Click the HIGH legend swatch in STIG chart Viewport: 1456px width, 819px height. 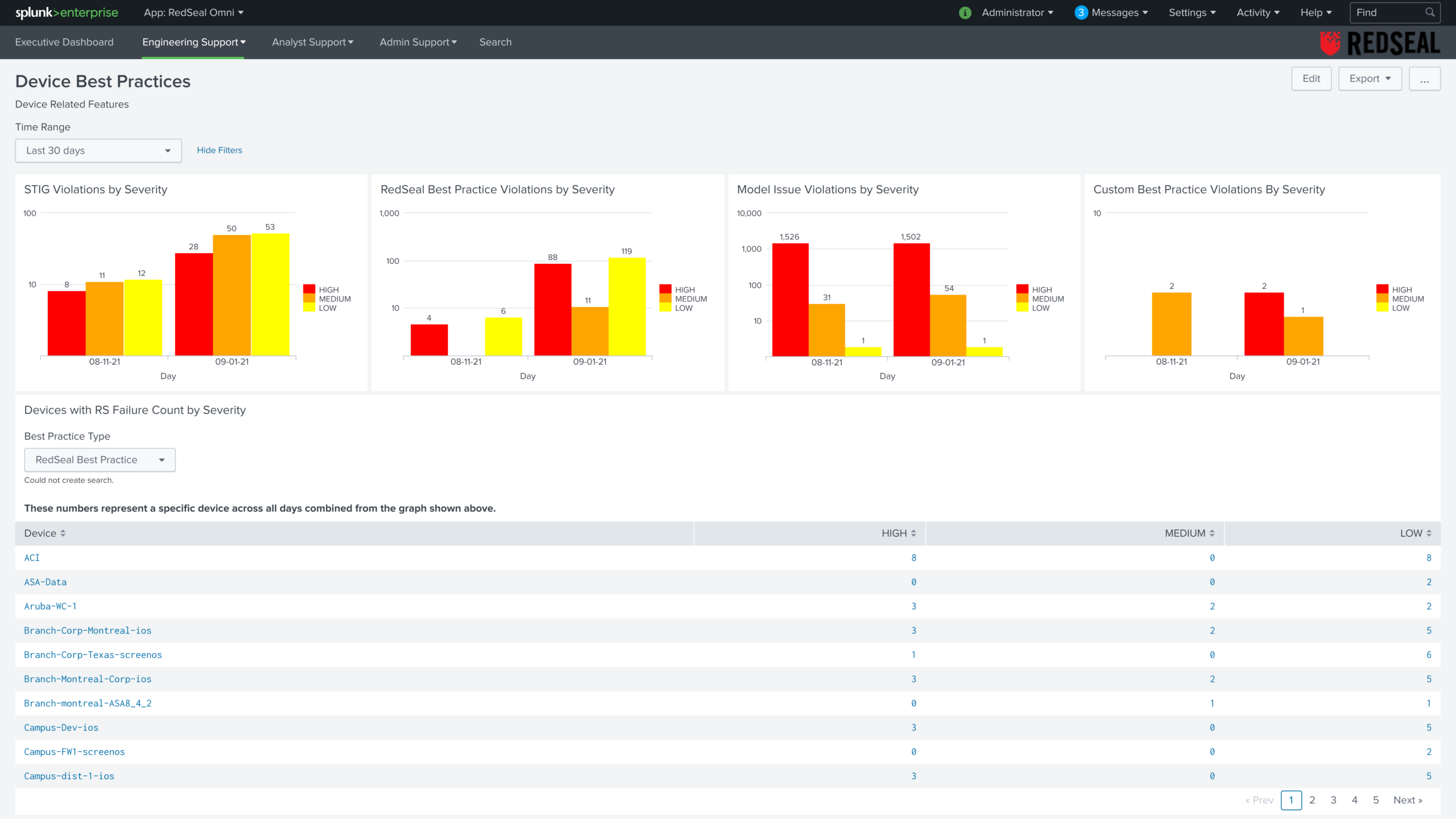pyautogui.click(x=309, y=289)
